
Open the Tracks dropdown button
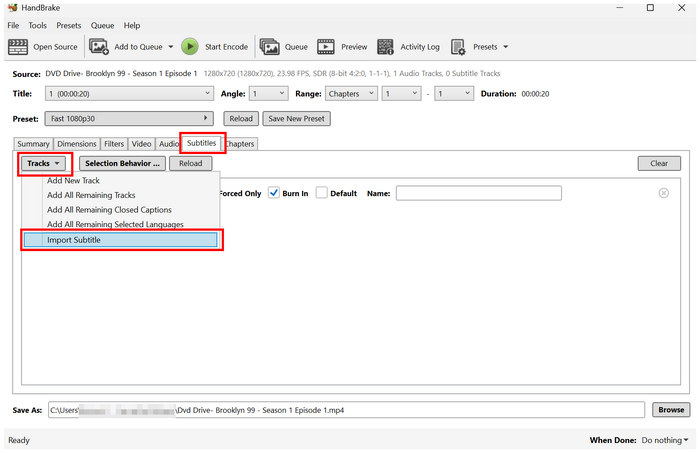tap(43, 163)
